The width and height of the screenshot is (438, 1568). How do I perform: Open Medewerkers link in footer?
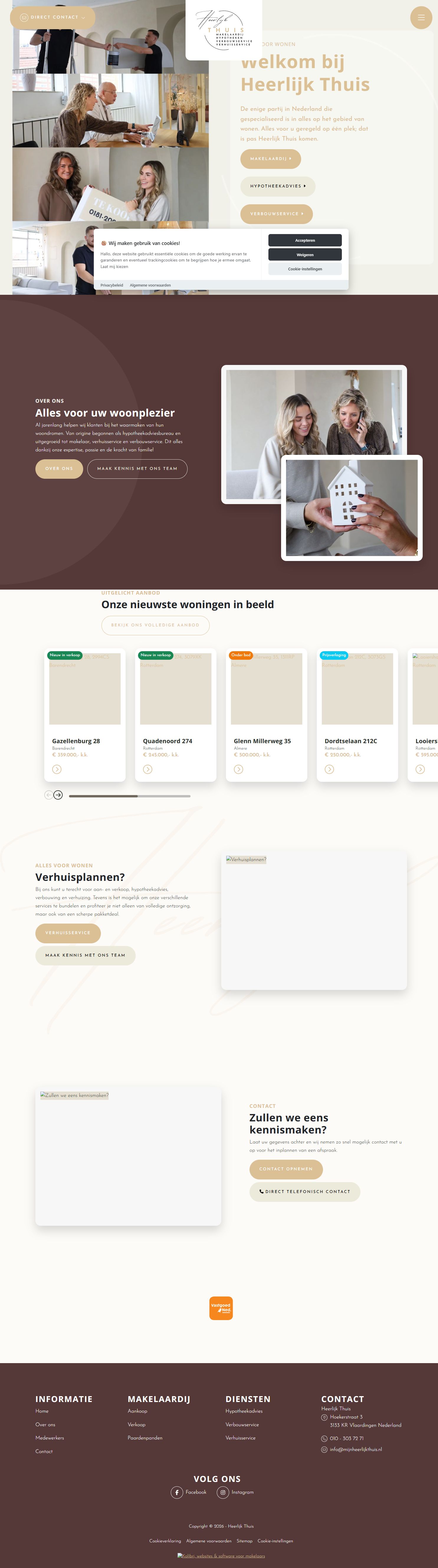[49, 1438]
